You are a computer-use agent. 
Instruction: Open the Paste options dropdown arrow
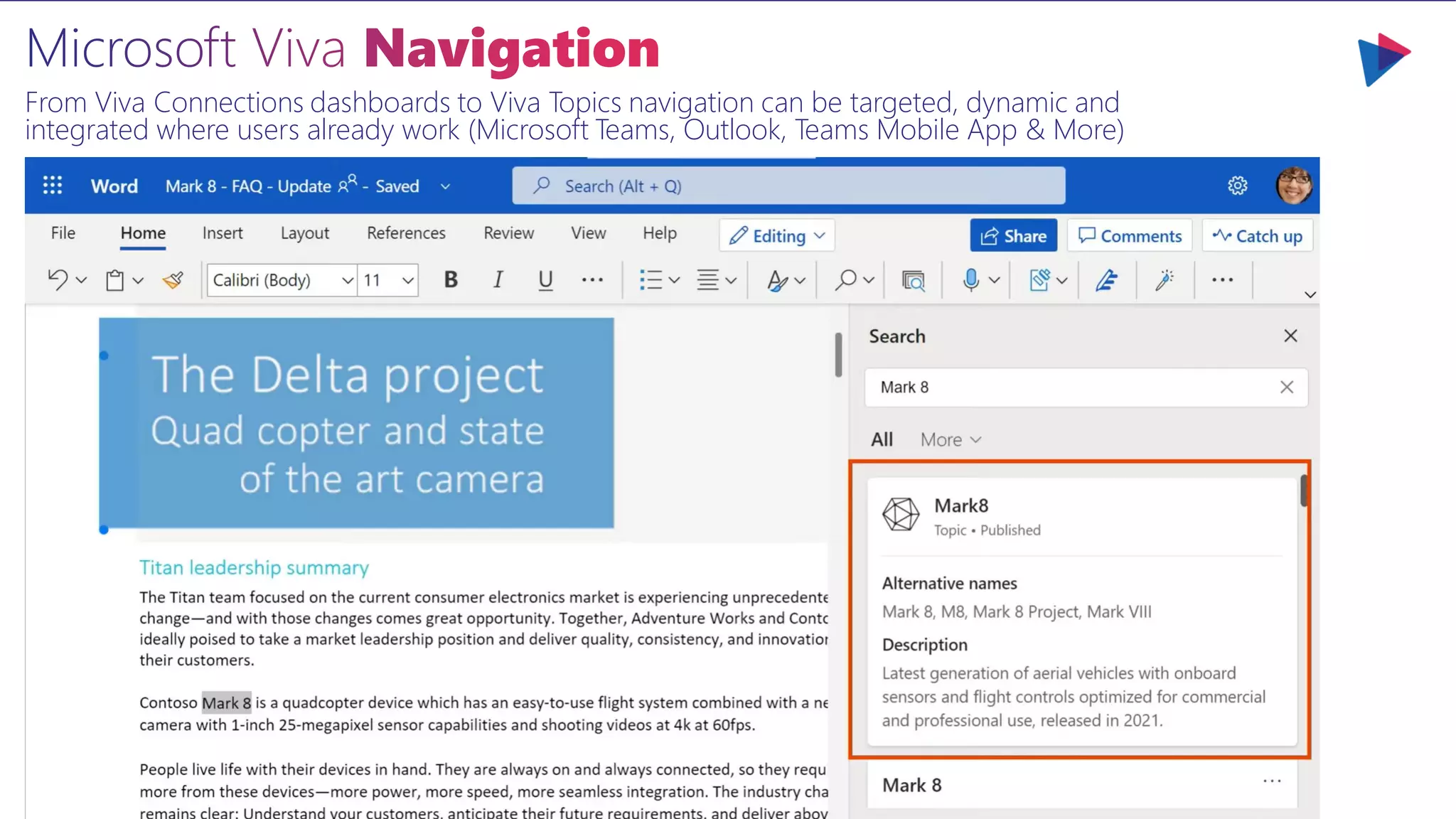point(138,280)
